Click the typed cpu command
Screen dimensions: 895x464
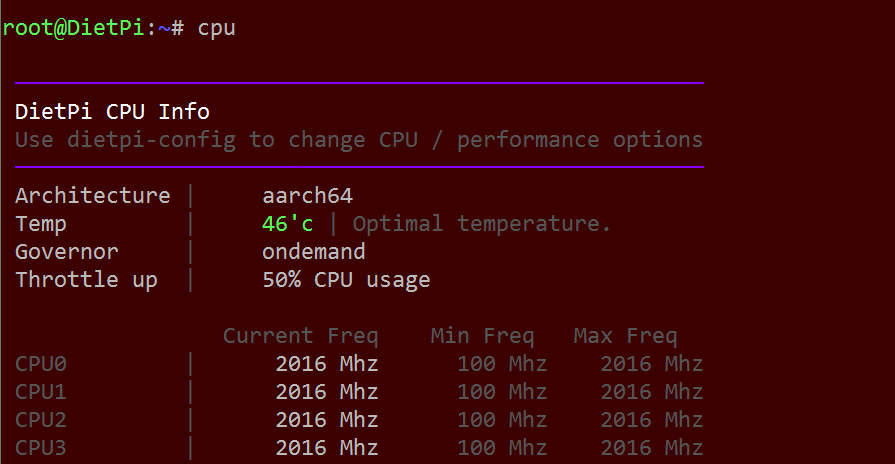[216, 29]
